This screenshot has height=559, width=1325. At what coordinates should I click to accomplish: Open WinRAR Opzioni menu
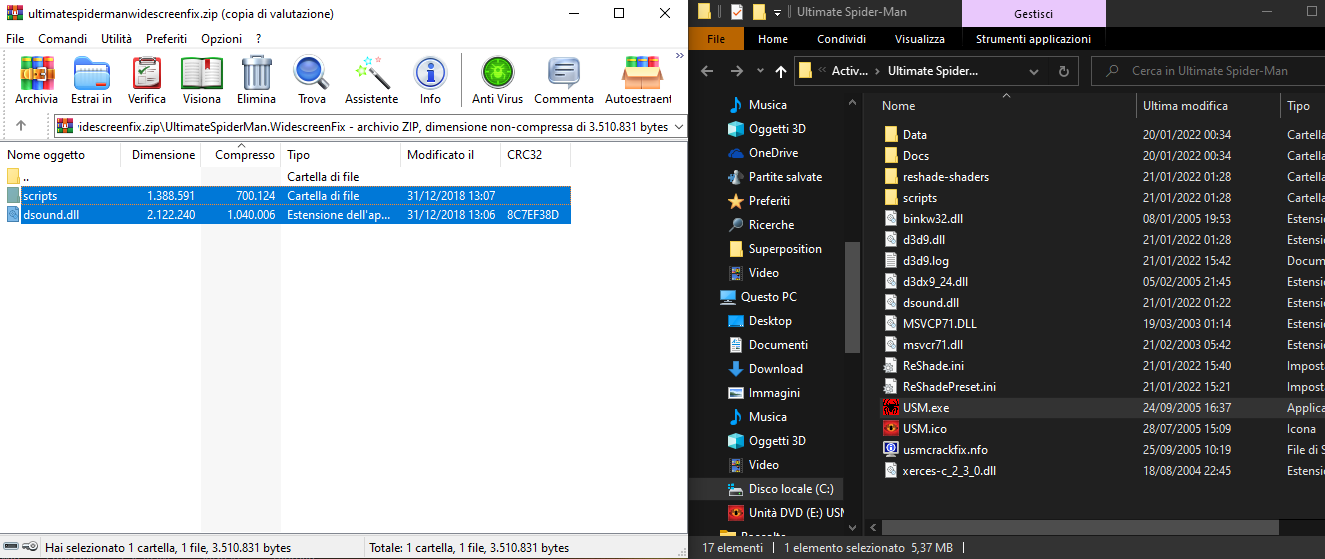[221, 38]
